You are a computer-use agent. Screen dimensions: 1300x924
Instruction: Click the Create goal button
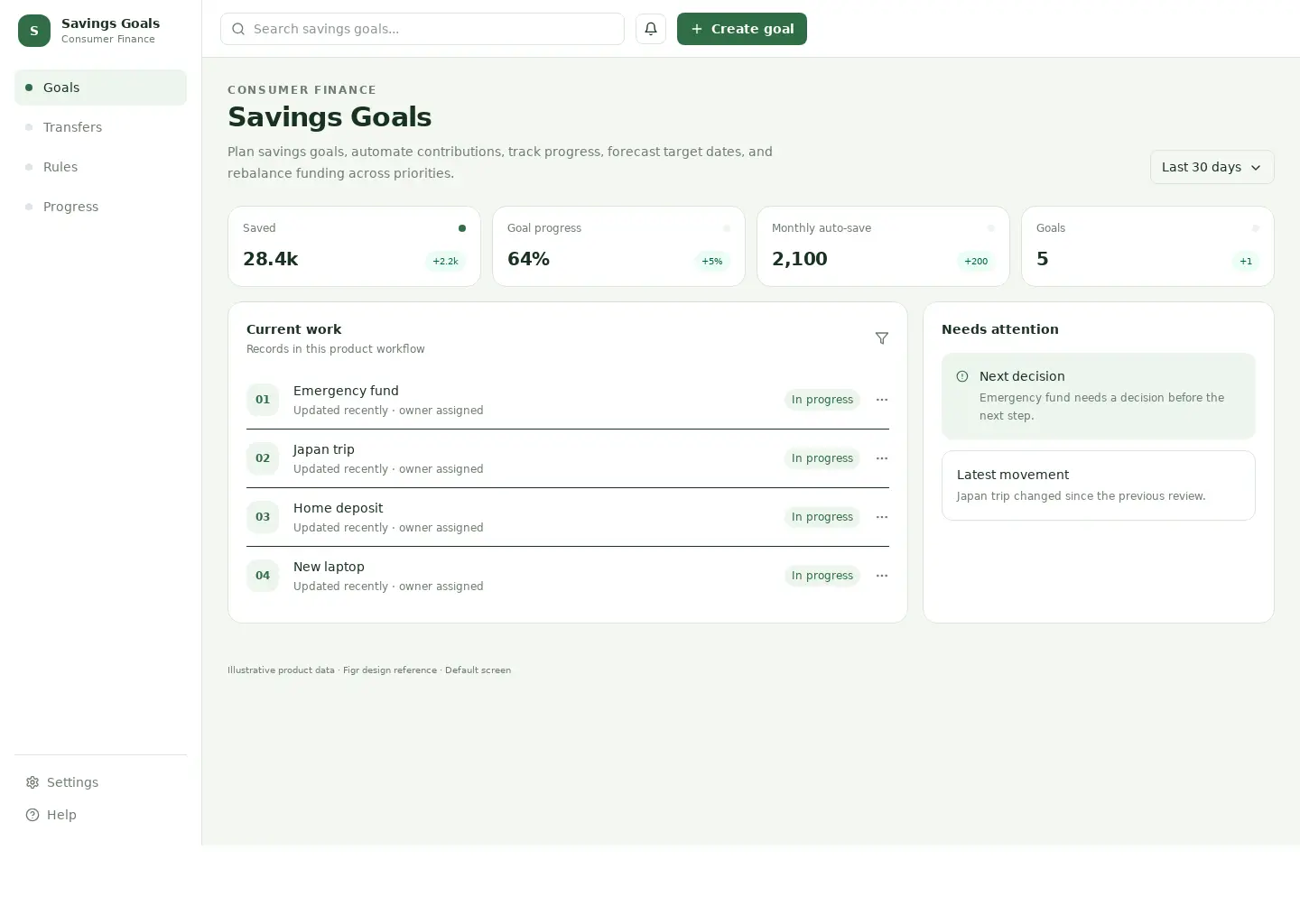pos(742,29)
